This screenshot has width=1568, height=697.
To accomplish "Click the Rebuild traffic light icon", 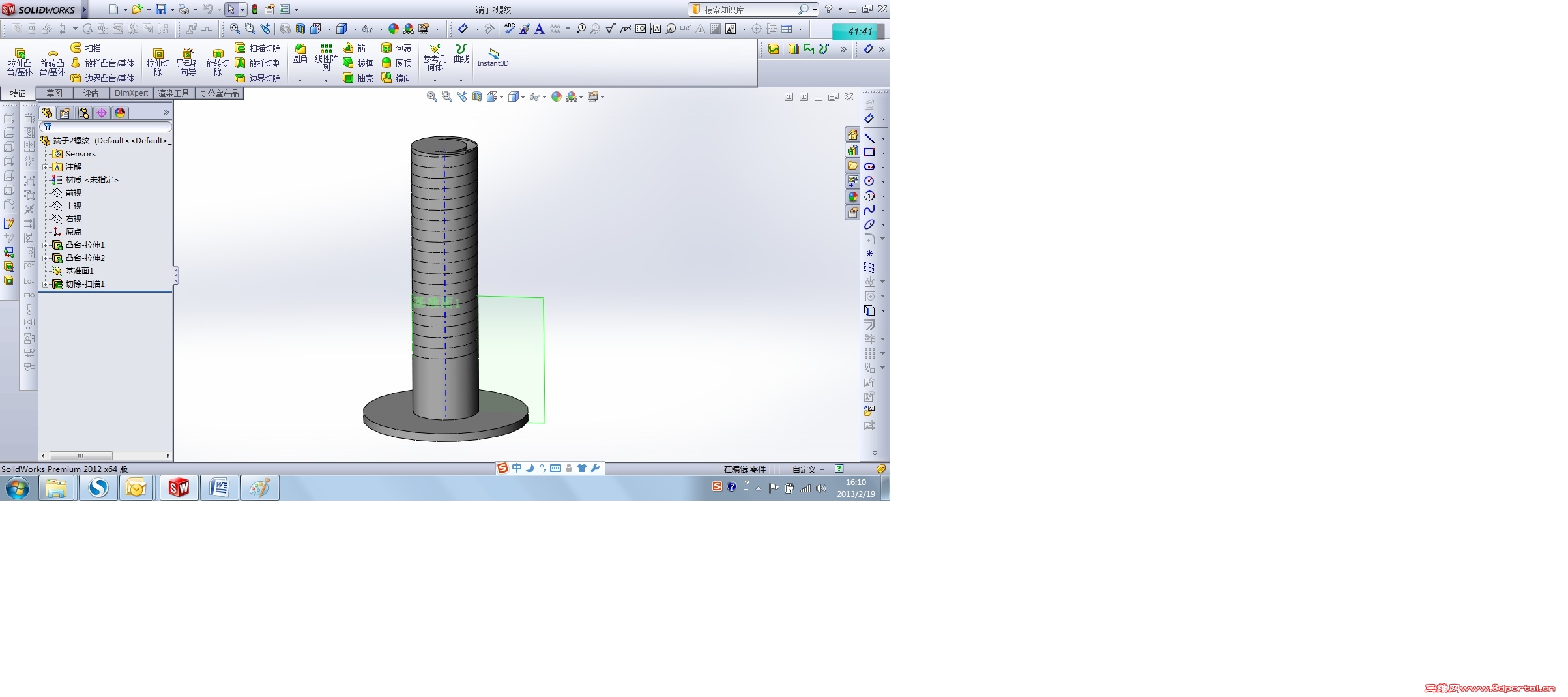I will click(x=255, y=9).
